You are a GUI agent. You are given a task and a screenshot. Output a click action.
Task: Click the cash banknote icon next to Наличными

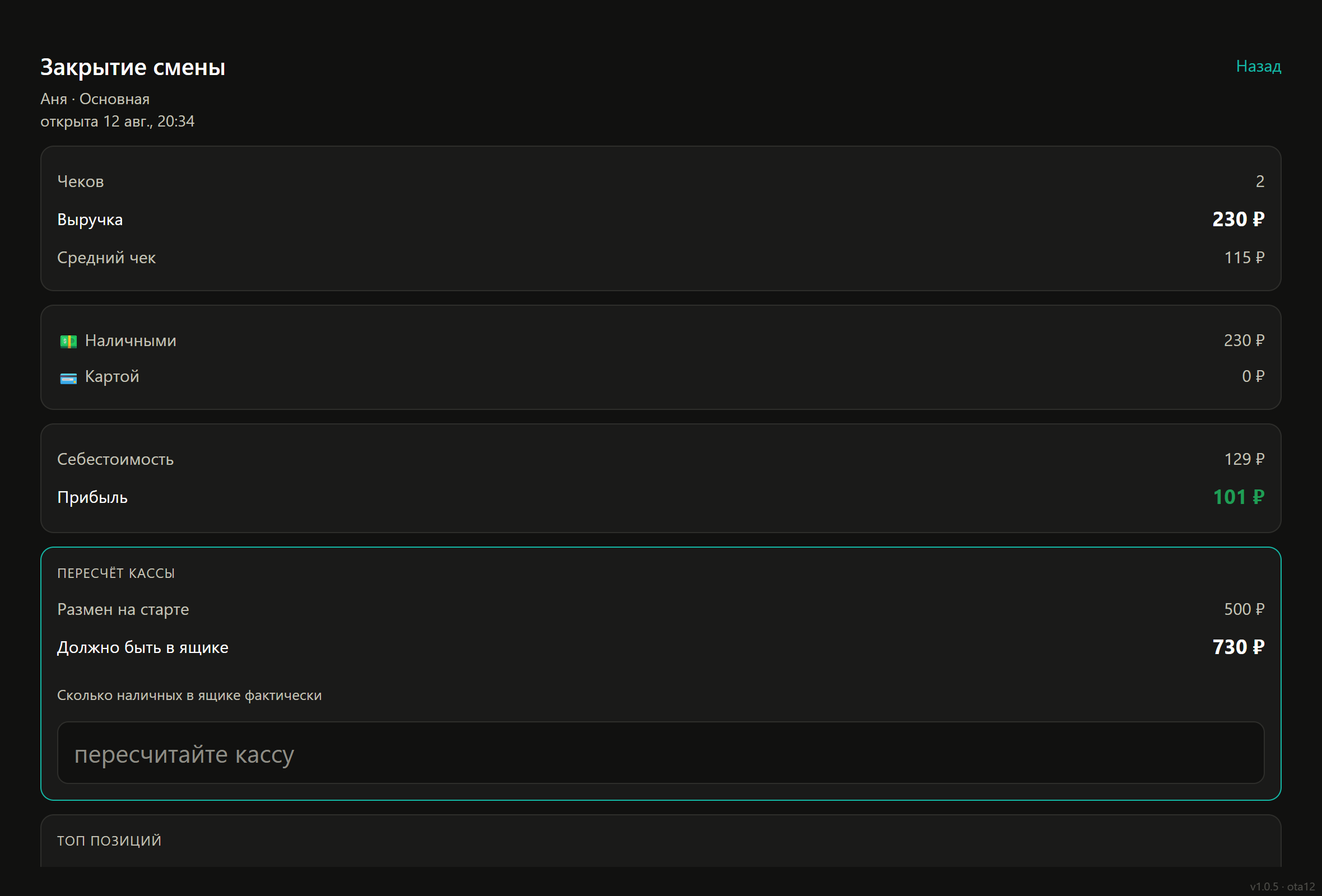point(68,342)
